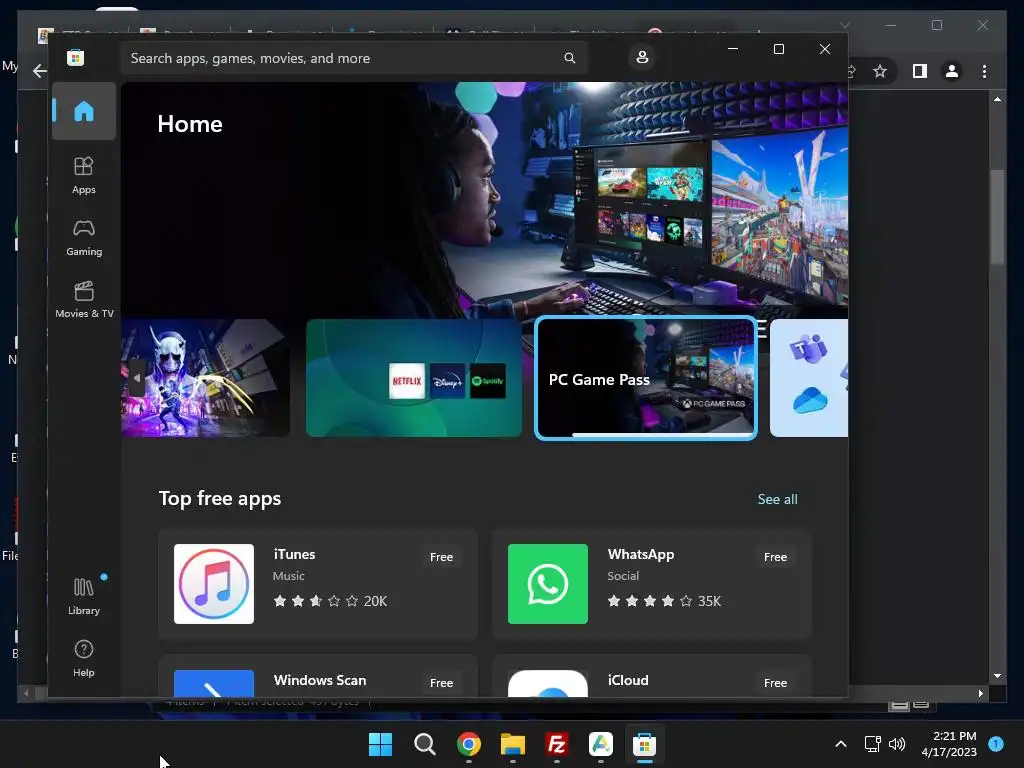
Task: Open Movies & TV in the sidebar
Action: click(84, 299)
